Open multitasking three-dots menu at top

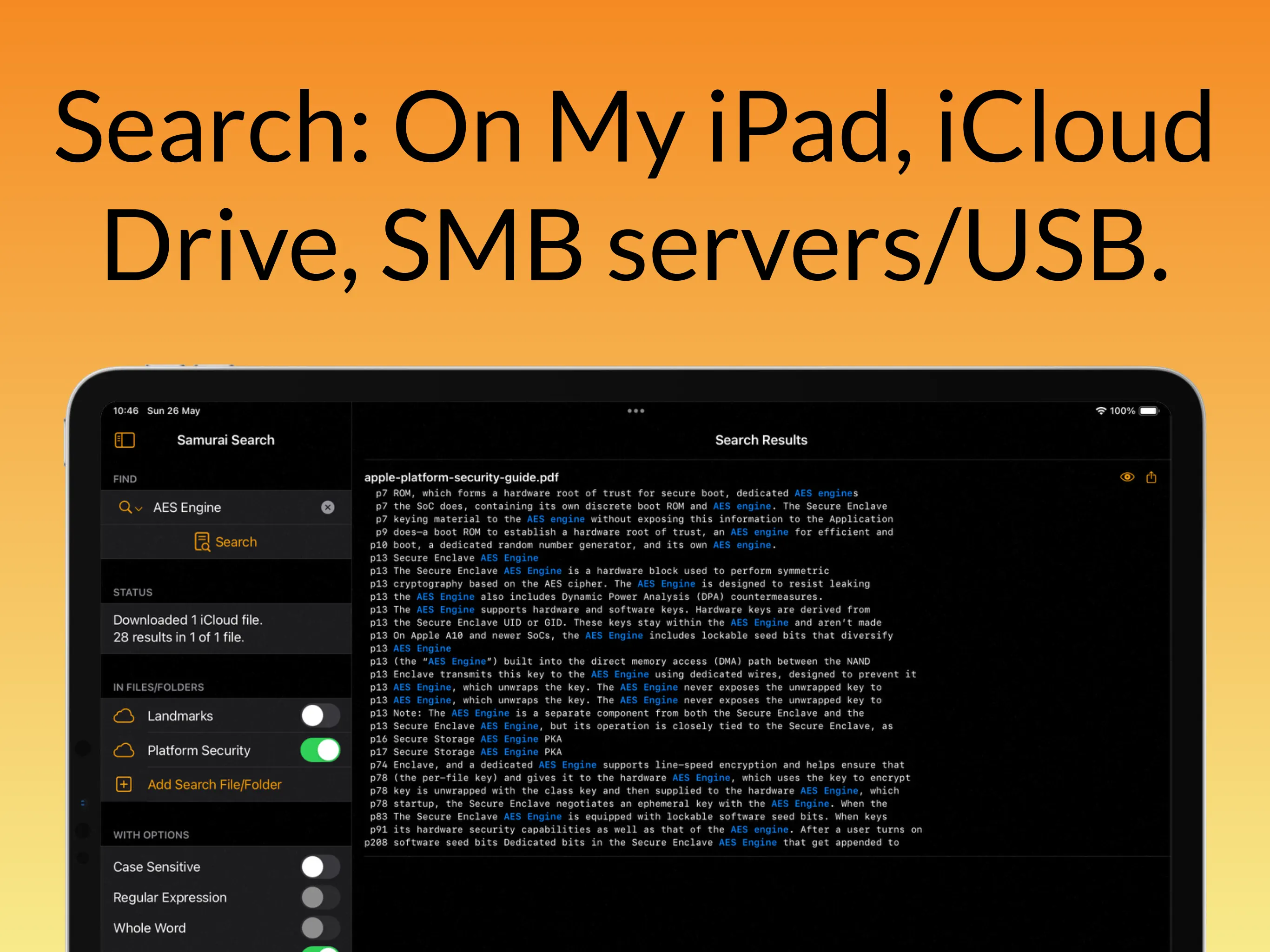635,411
